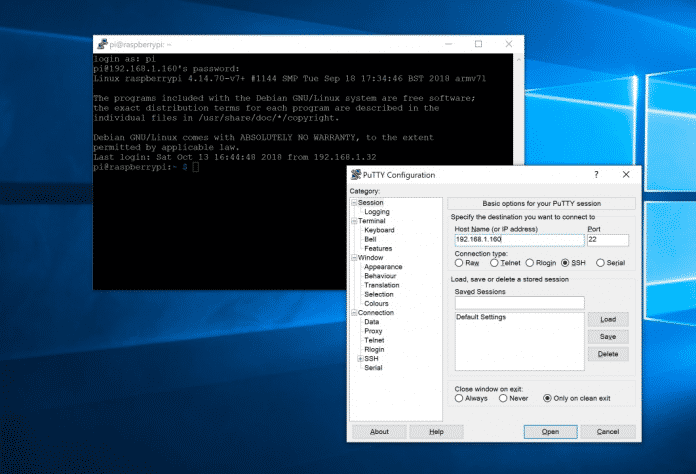Expand the SSH tree node

tap(359, 358)
